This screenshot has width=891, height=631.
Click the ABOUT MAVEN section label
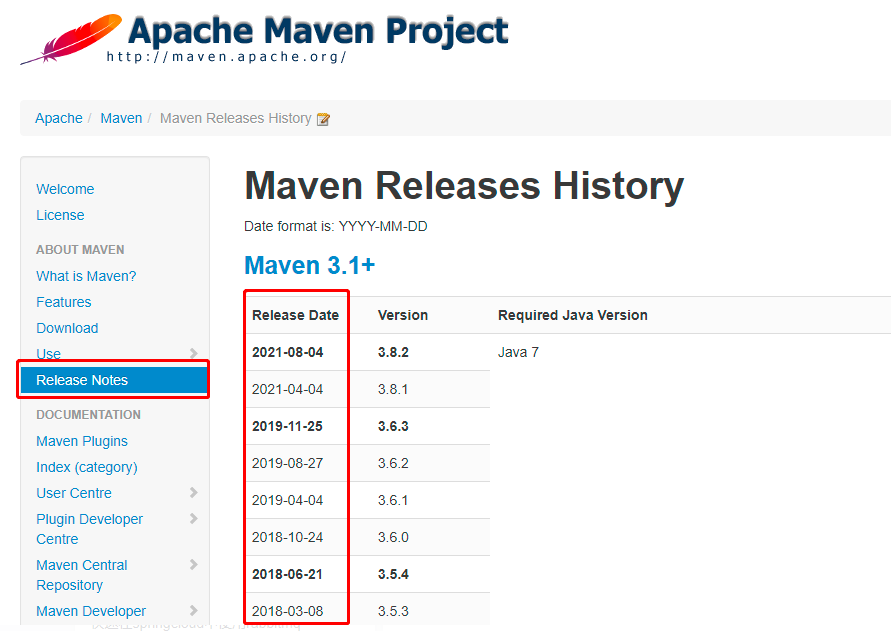click(x=80, y=250)
